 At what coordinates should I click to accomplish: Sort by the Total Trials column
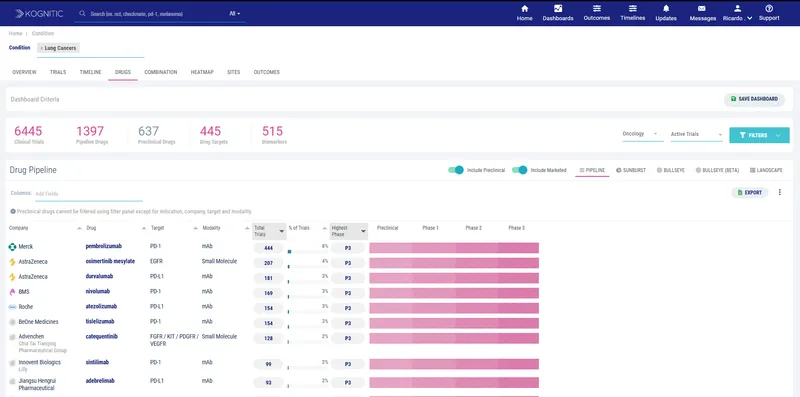(269, 231)
